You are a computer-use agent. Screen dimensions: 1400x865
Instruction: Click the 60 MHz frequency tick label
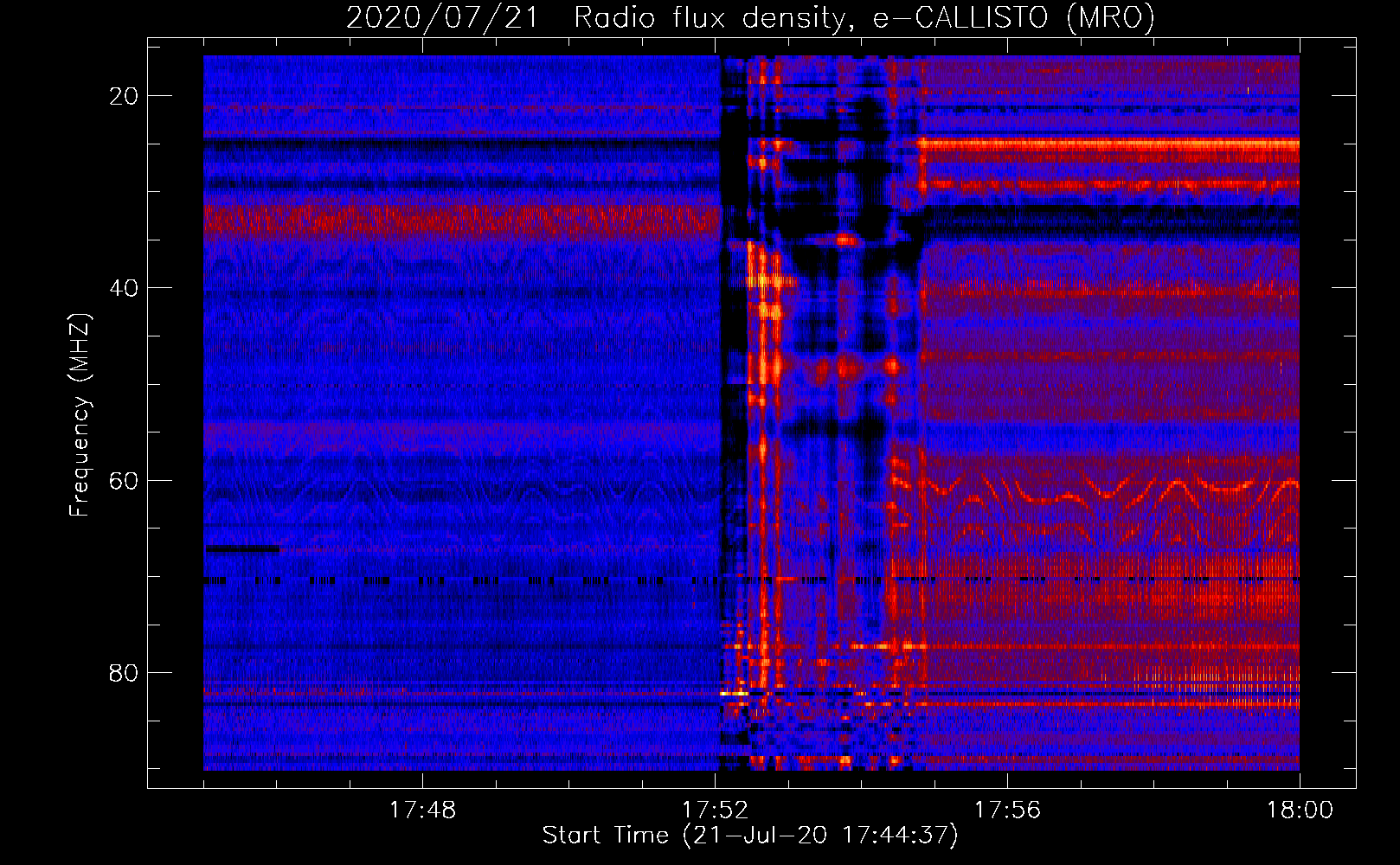click(124, 480)
